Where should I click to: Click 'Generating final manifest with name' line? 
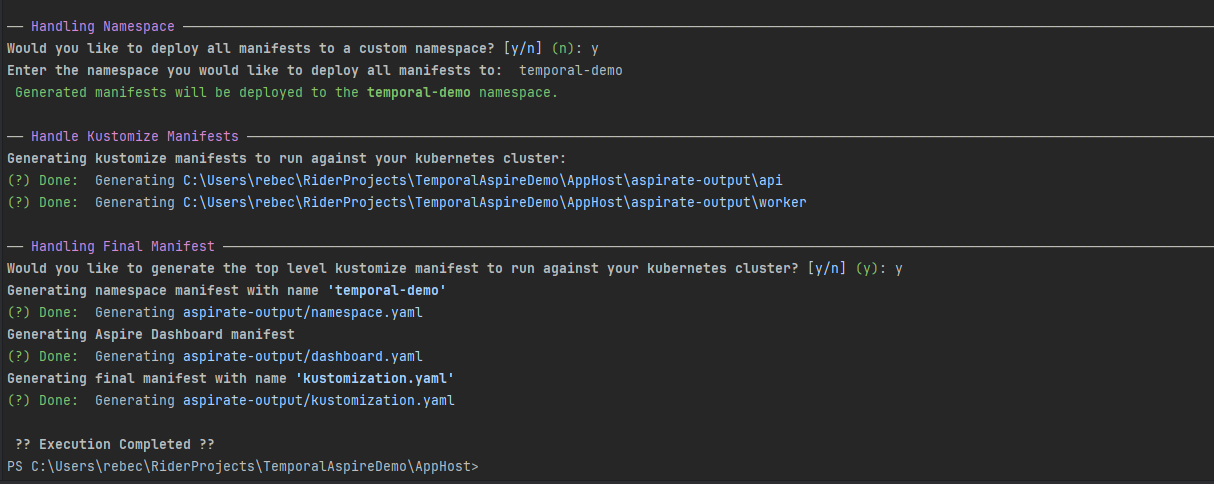(x=231, y=378)
